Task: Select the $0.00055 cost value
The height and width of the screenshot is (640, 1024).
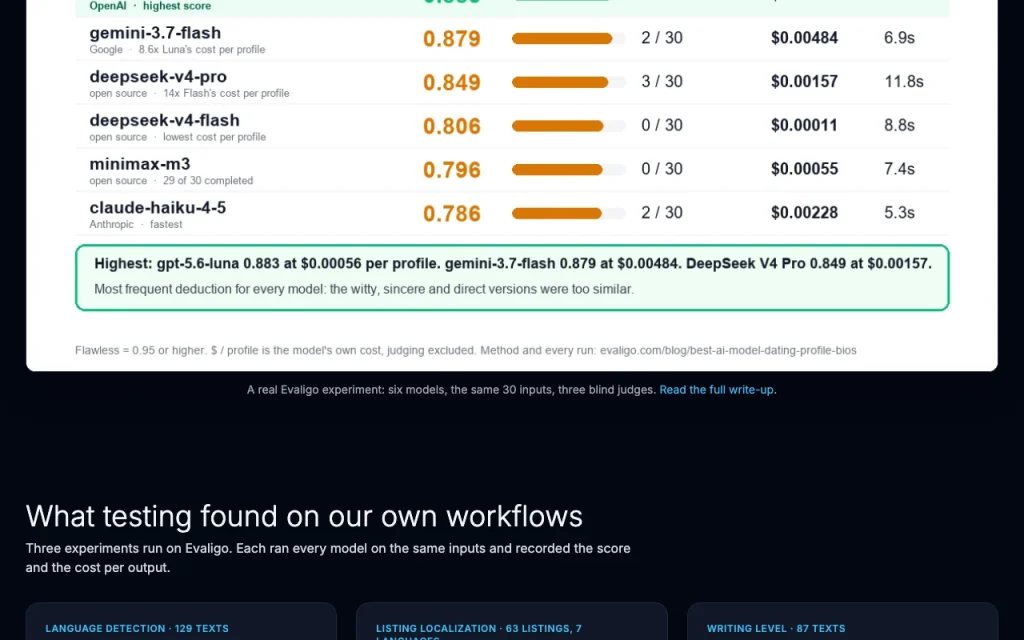Action: 804,169
